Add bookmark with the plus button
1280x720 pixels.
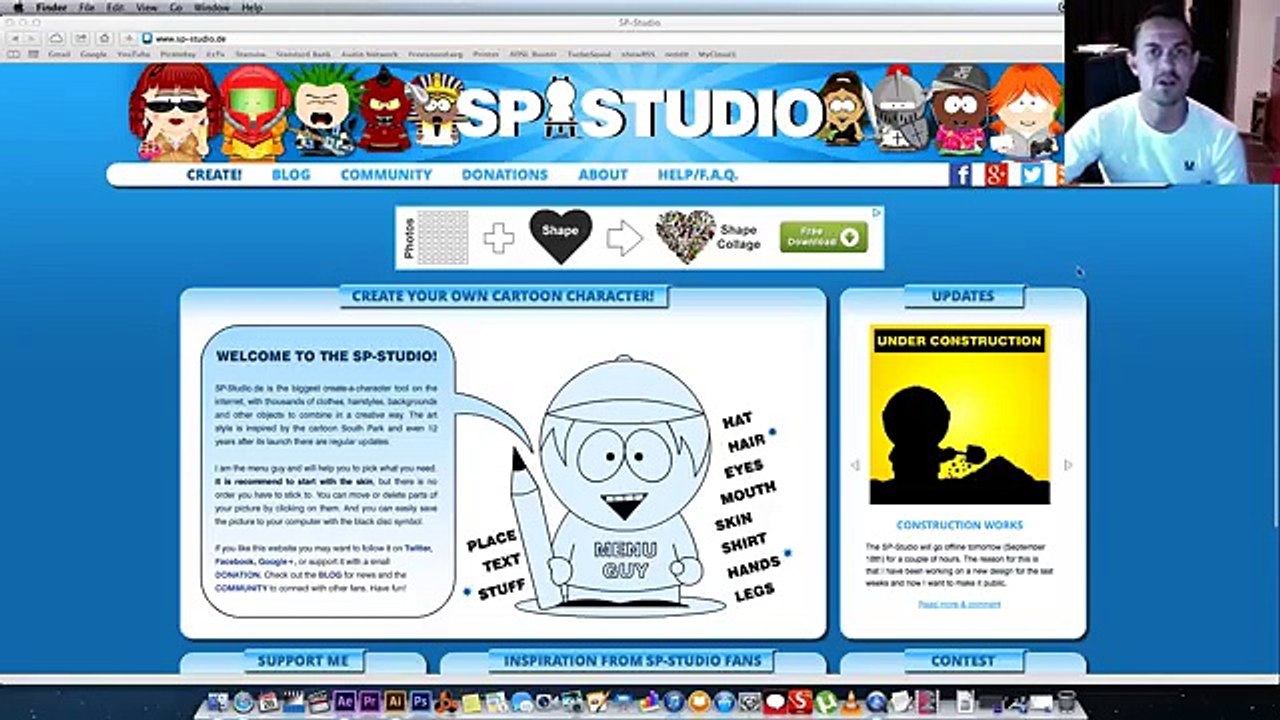point(129,38)
